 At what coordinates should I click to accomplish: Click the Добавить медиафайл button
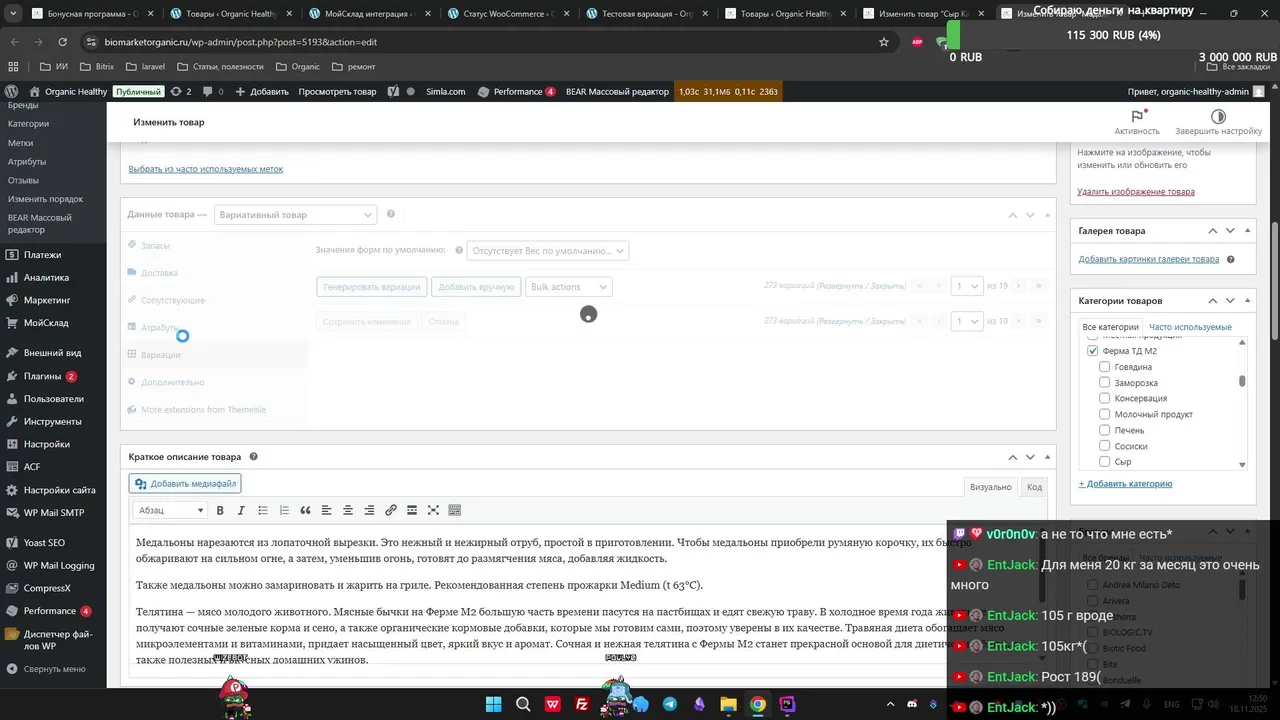tap(185, 484)
